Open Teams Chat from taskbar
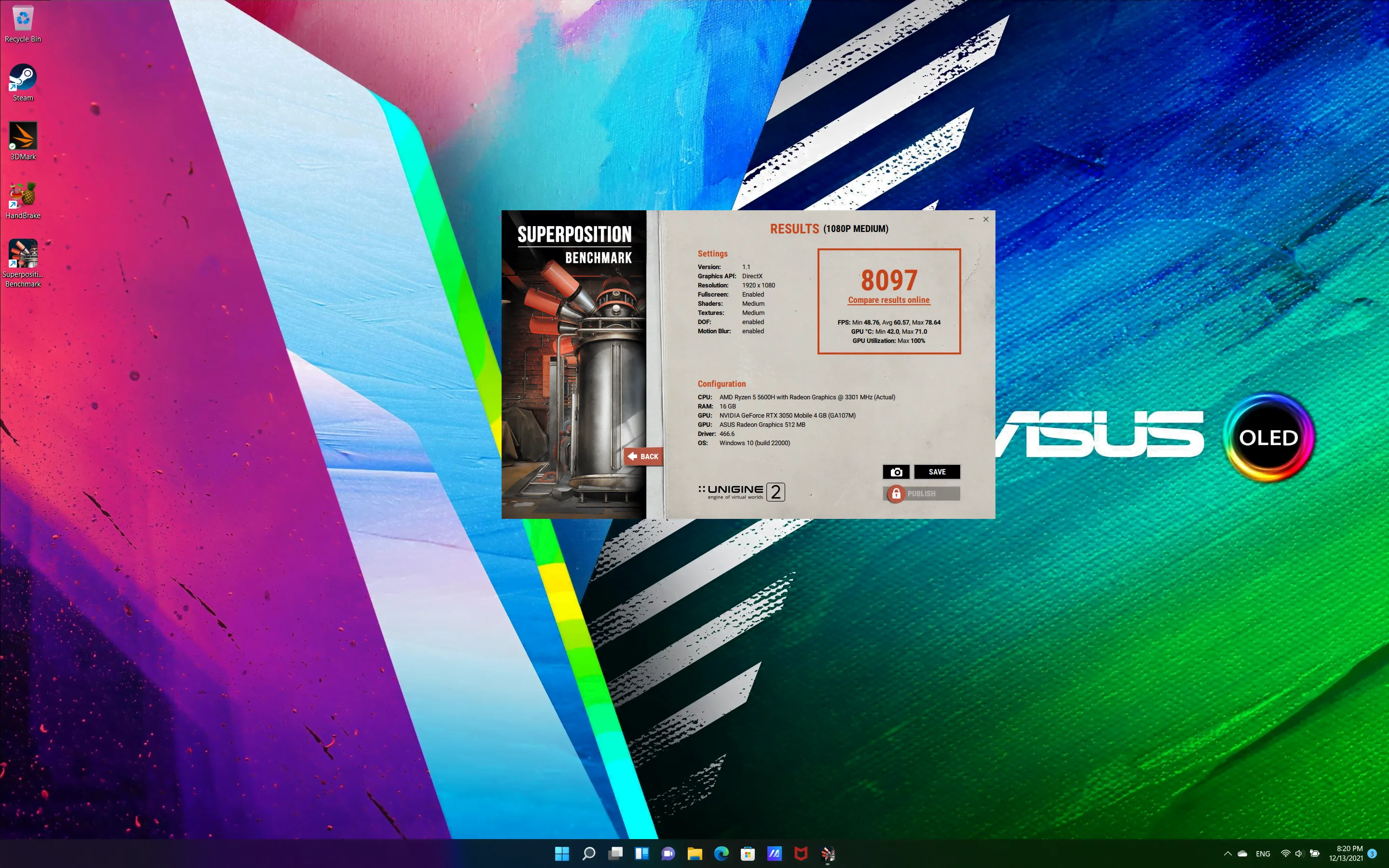The image size is (1389, 868). (668, 854)
